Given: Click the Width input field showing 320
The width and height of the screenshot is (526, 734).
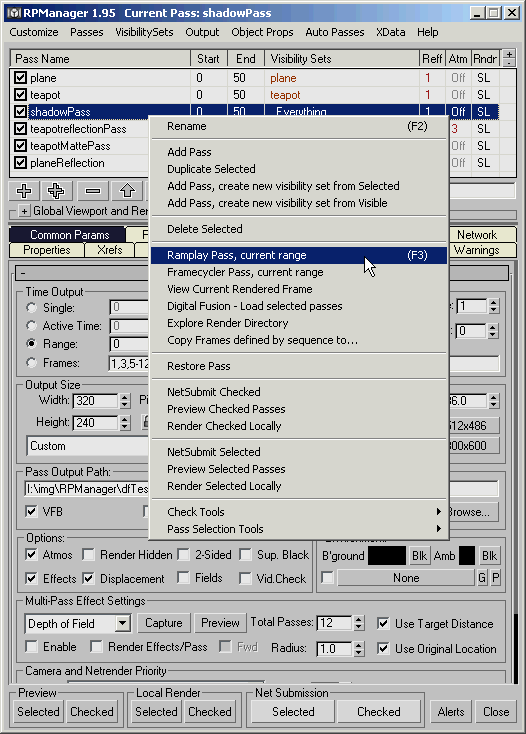Looking at the screenshot, I should (x=96, y=401).
